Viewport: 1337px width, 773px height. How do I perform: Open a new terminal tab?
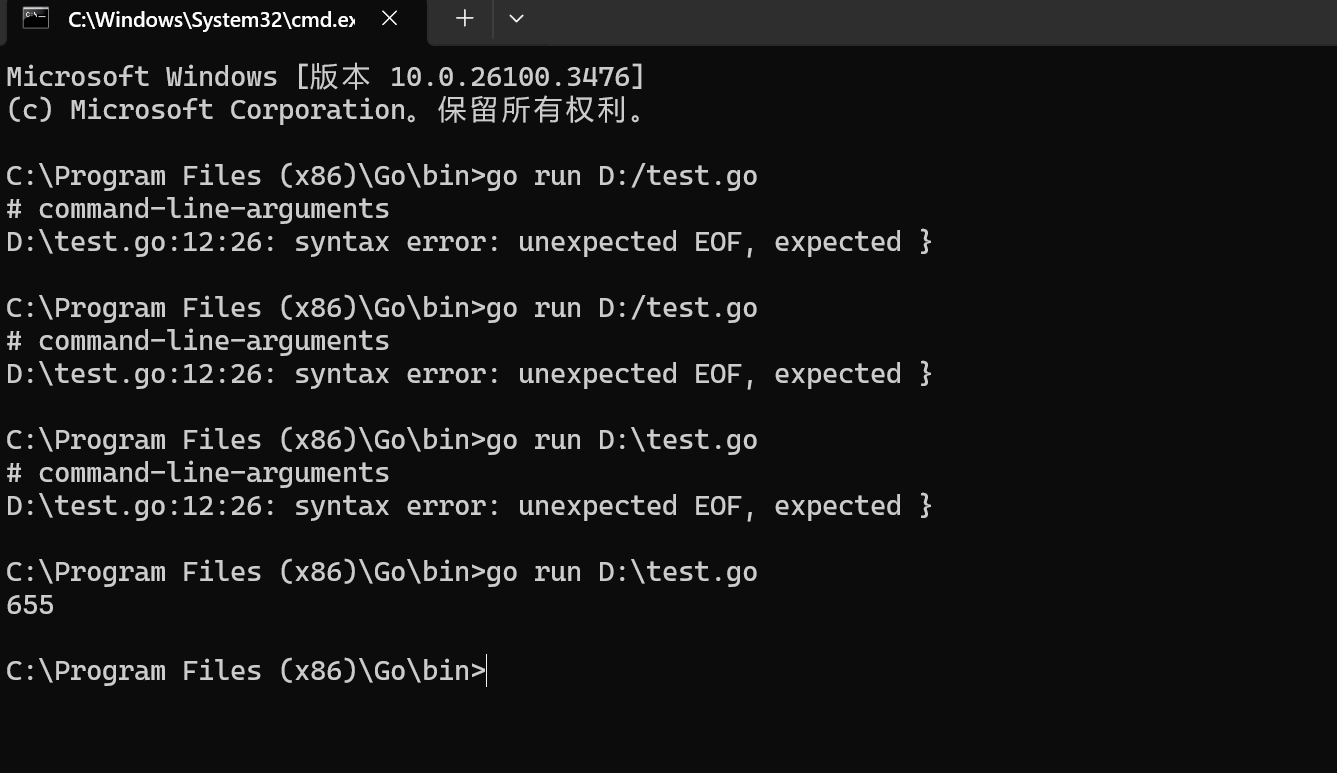click(464, 18)
